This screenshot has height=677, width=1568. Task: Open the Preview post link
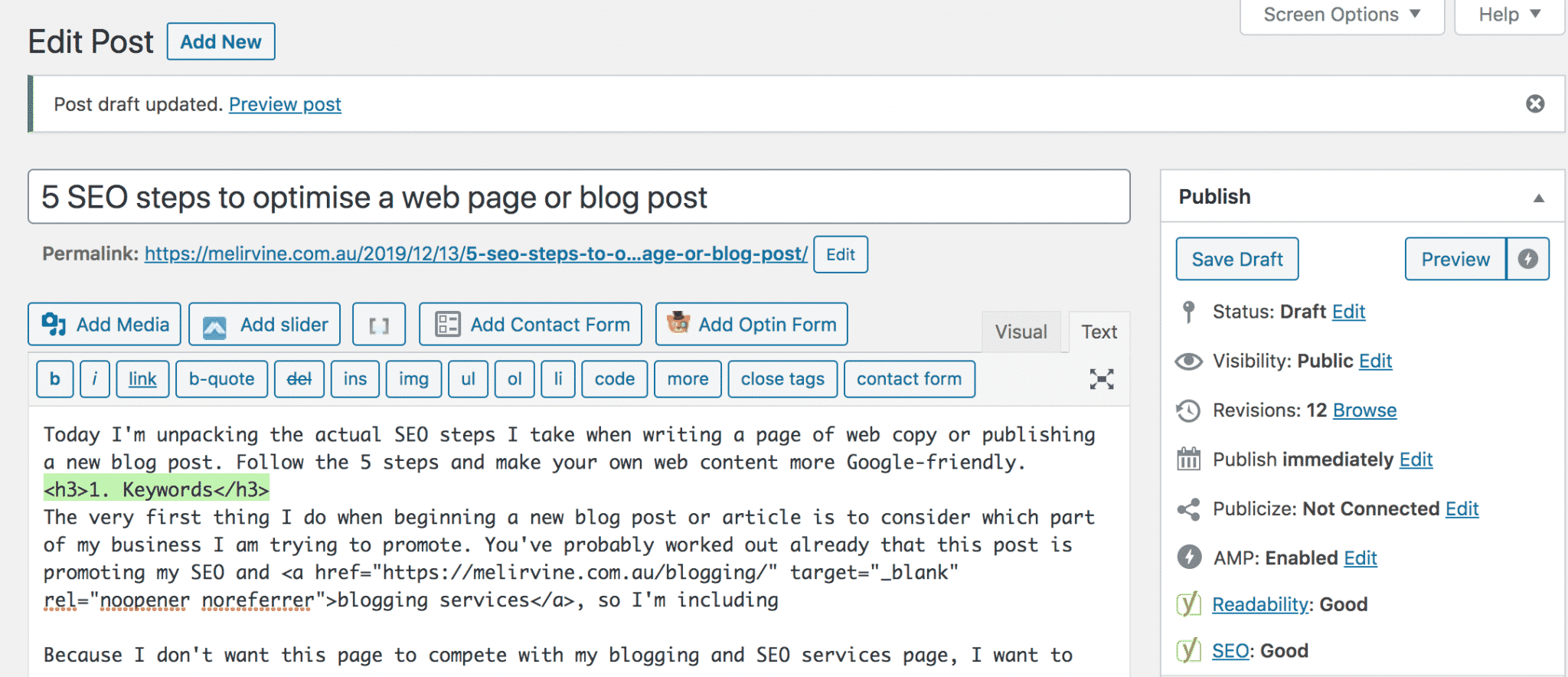[285, 104]
